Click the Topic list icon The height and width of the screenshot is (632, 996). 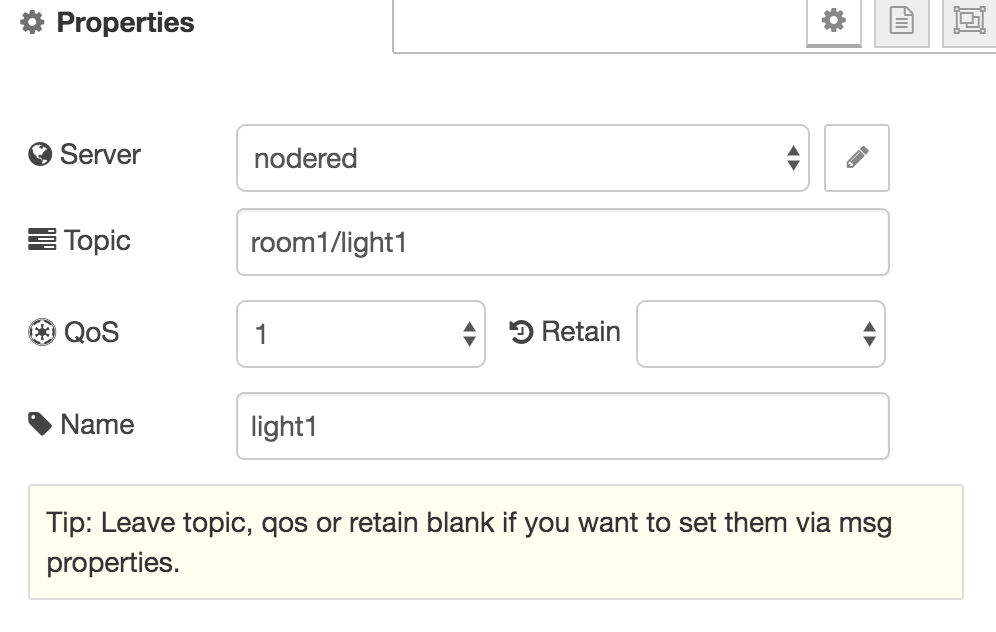[x=39, y=240]
